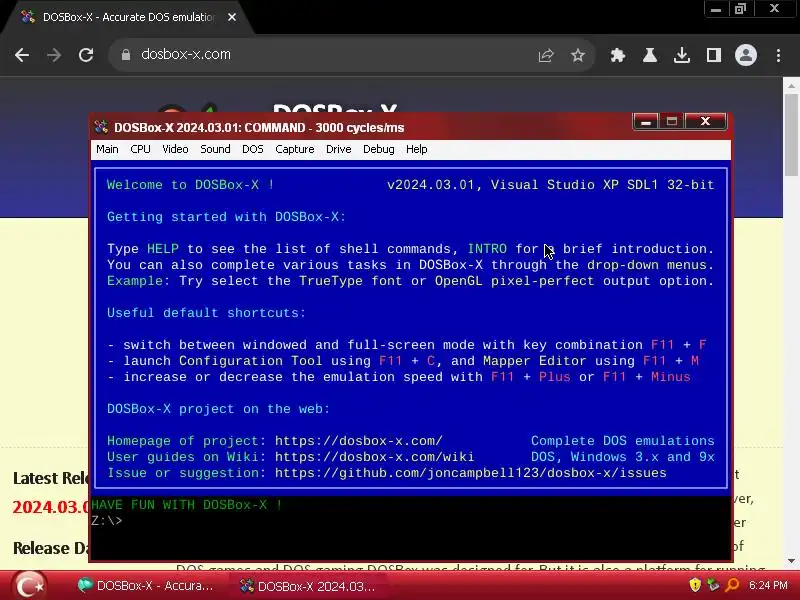Close the DOSBox-X browser tab
Screen dimensions: 800x600
pyautogui.click(x=232, y=17)
